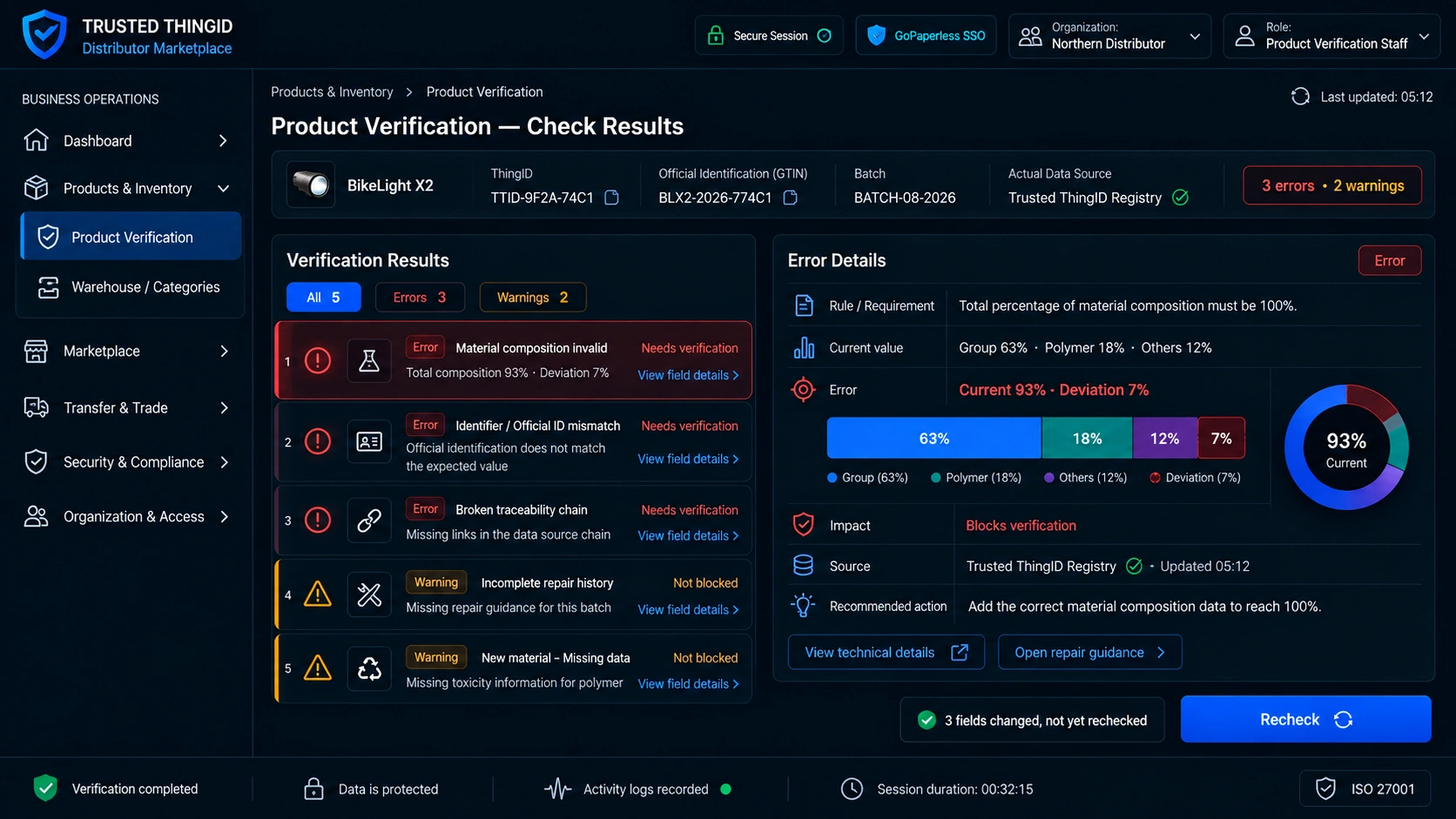1456x819 pixels.
Task: Expand Security & Compliance chevron
Action: pos(224,462)
